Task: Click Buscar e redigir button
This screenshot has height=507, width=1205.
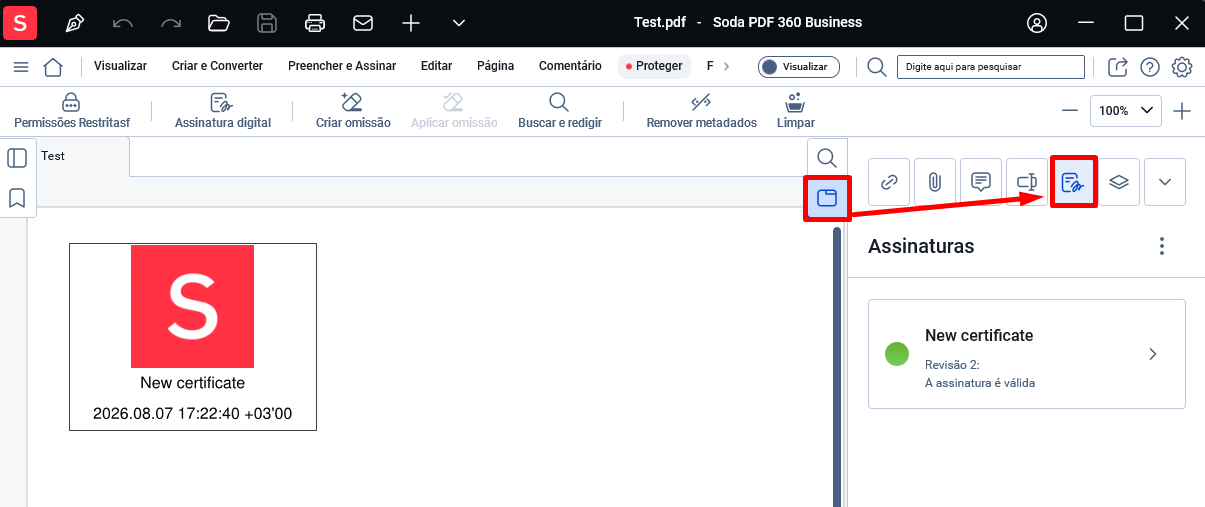Action: click(x=560, y=111)
